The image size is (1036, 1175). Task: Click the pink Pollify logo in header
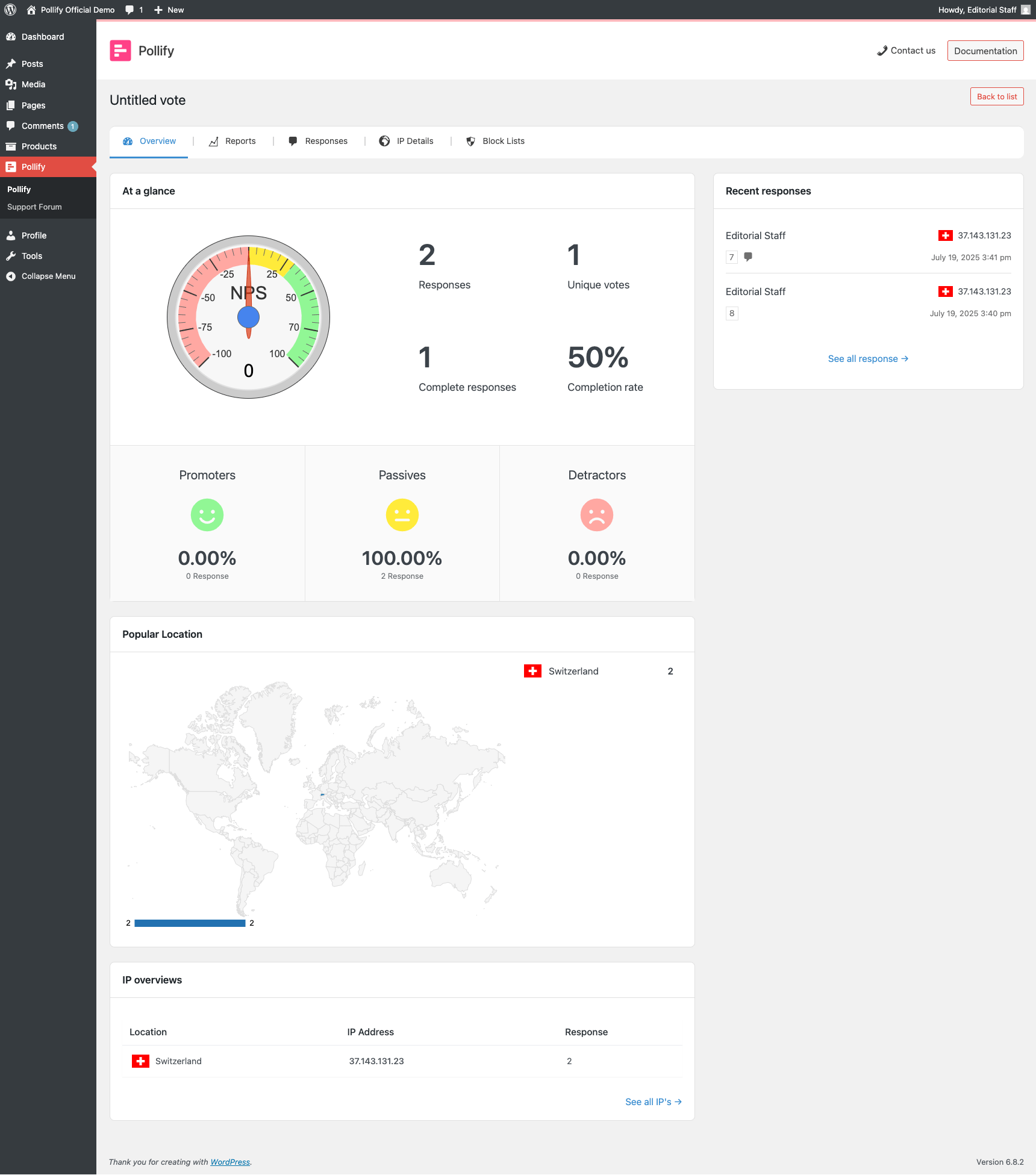tap(120, 51)
